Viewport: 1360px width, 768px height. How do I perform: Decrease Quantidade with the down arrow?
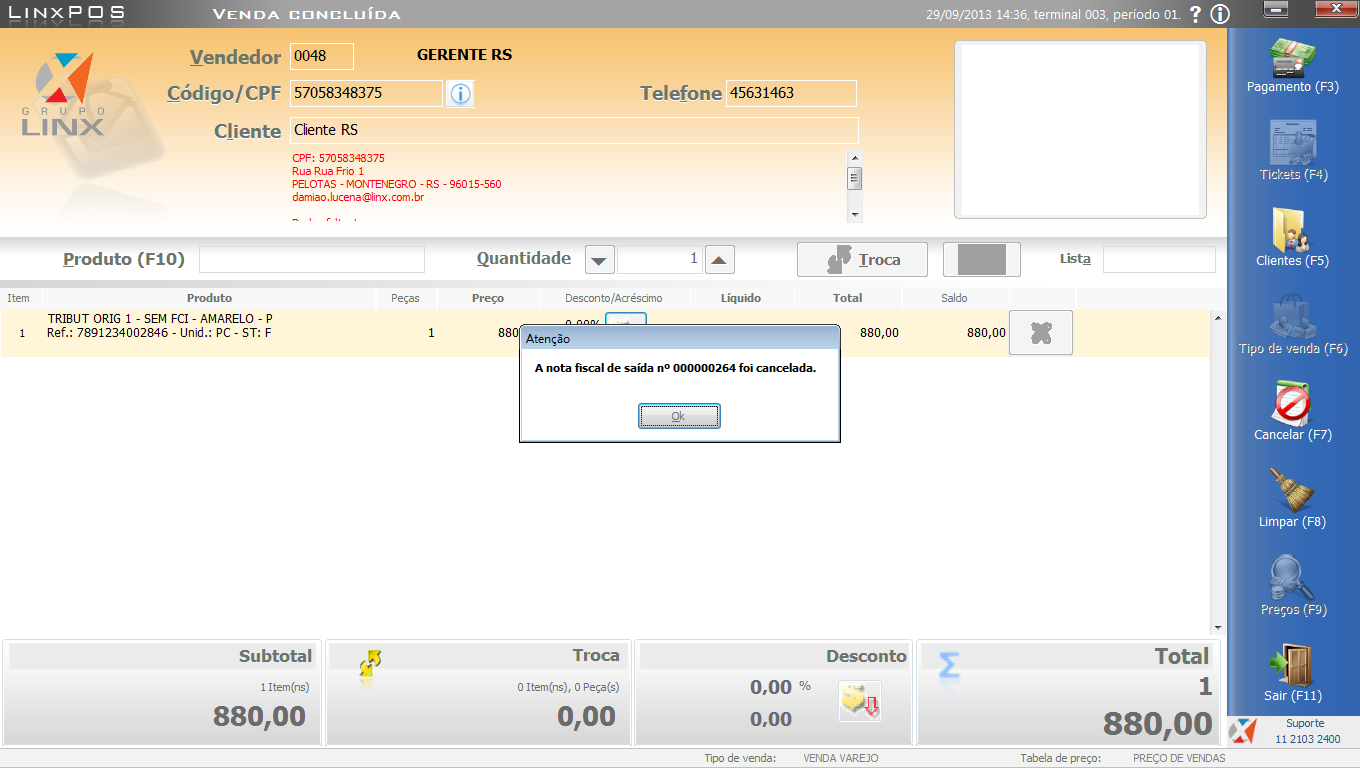pos(599,260)
